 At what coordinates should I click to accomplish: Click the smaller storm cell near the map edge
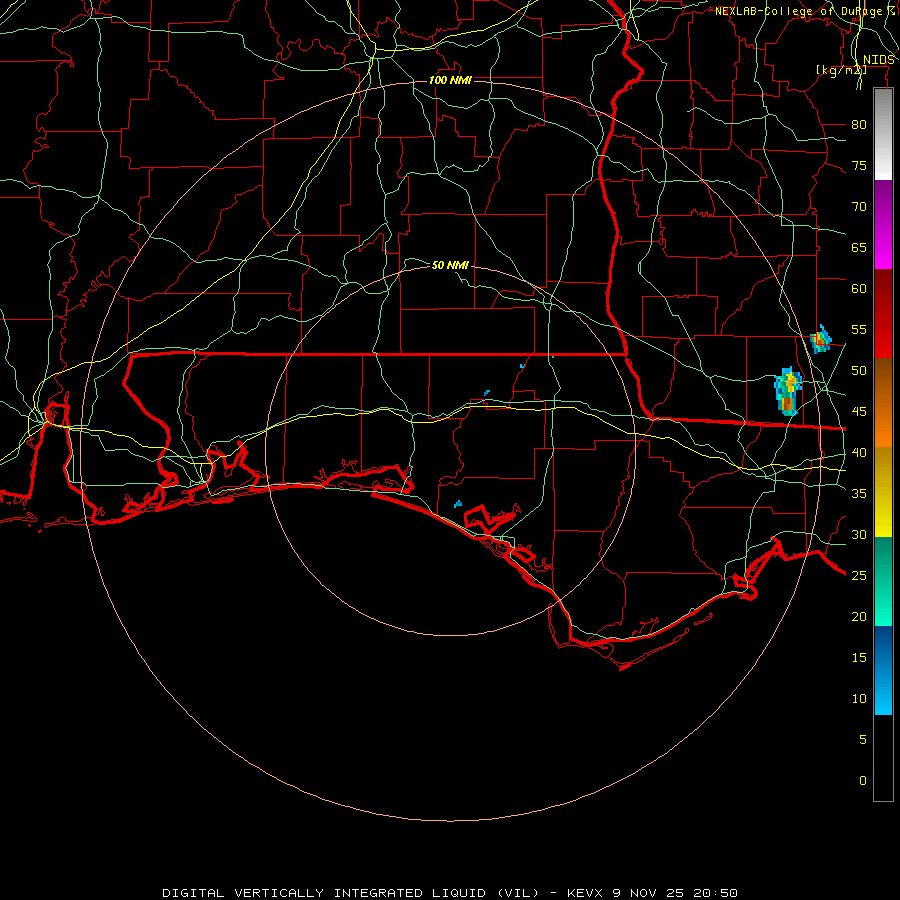click(x=821, y=339)
